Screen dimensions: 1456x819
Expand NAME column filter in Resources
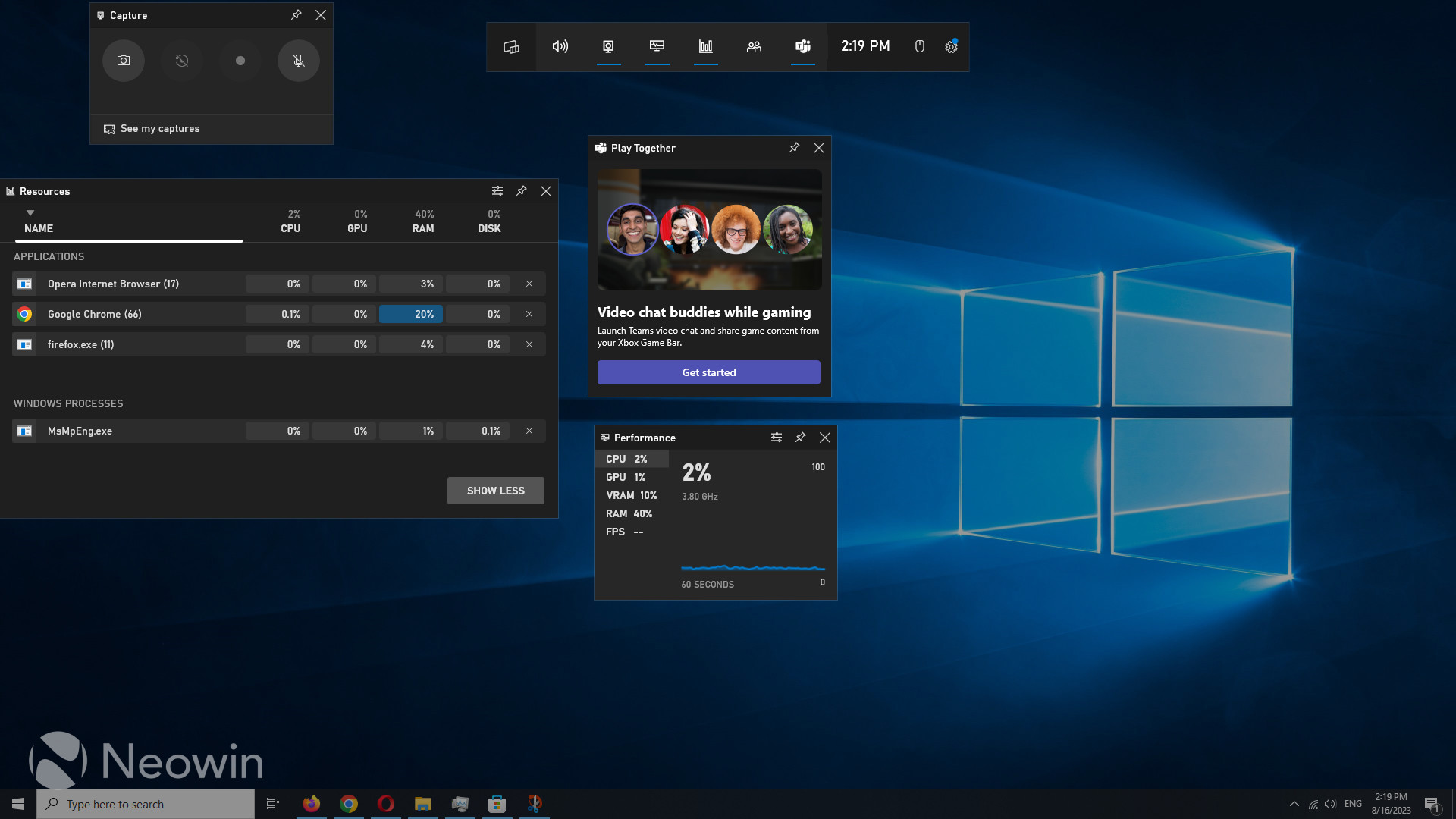coord(29,212)
